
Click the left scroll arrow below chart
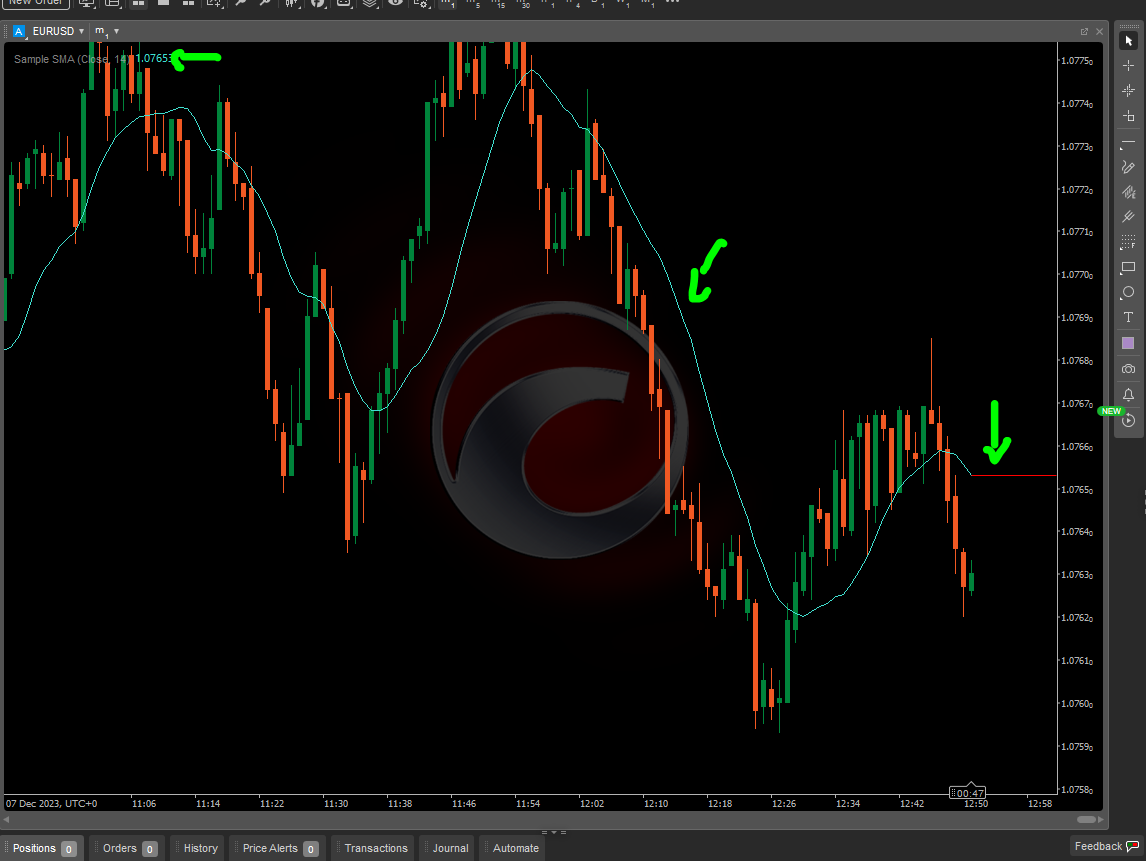click(x=6, y=819)
